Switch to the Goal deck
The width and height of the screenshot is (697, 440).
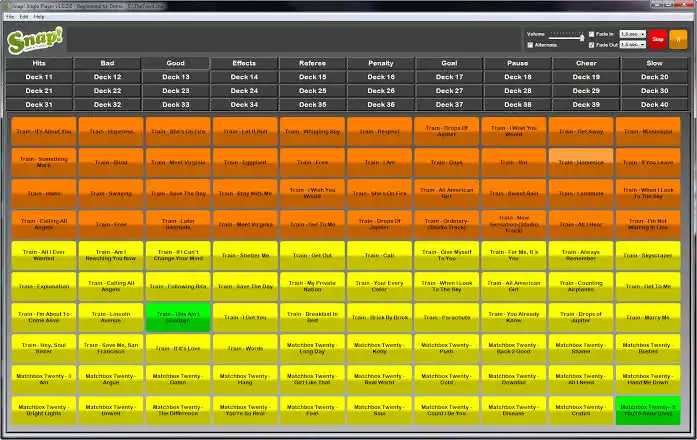449,63
